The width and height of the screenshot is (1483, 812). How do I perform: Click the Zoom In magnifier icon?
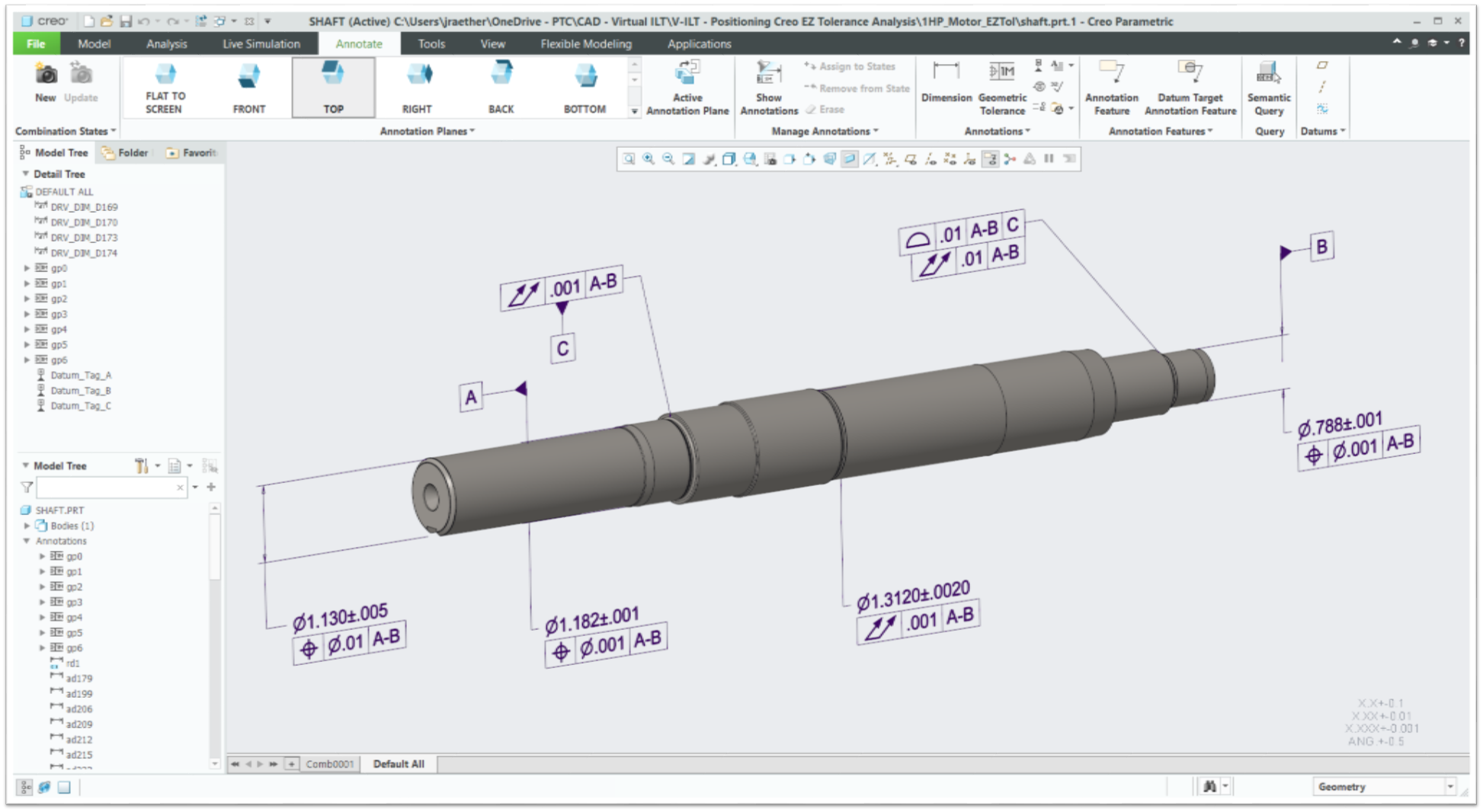tap(649, 159)
